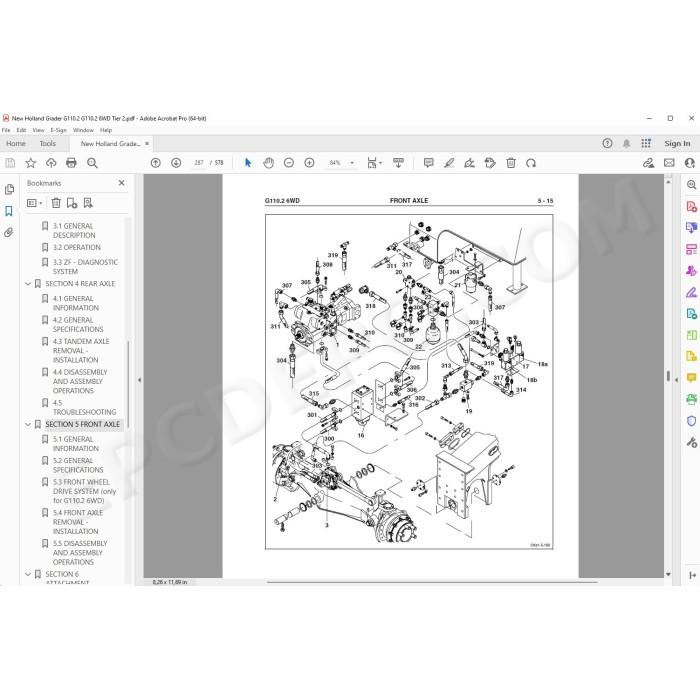Rotate page with the rotate icon
The image size is (700, 700).
531,163
